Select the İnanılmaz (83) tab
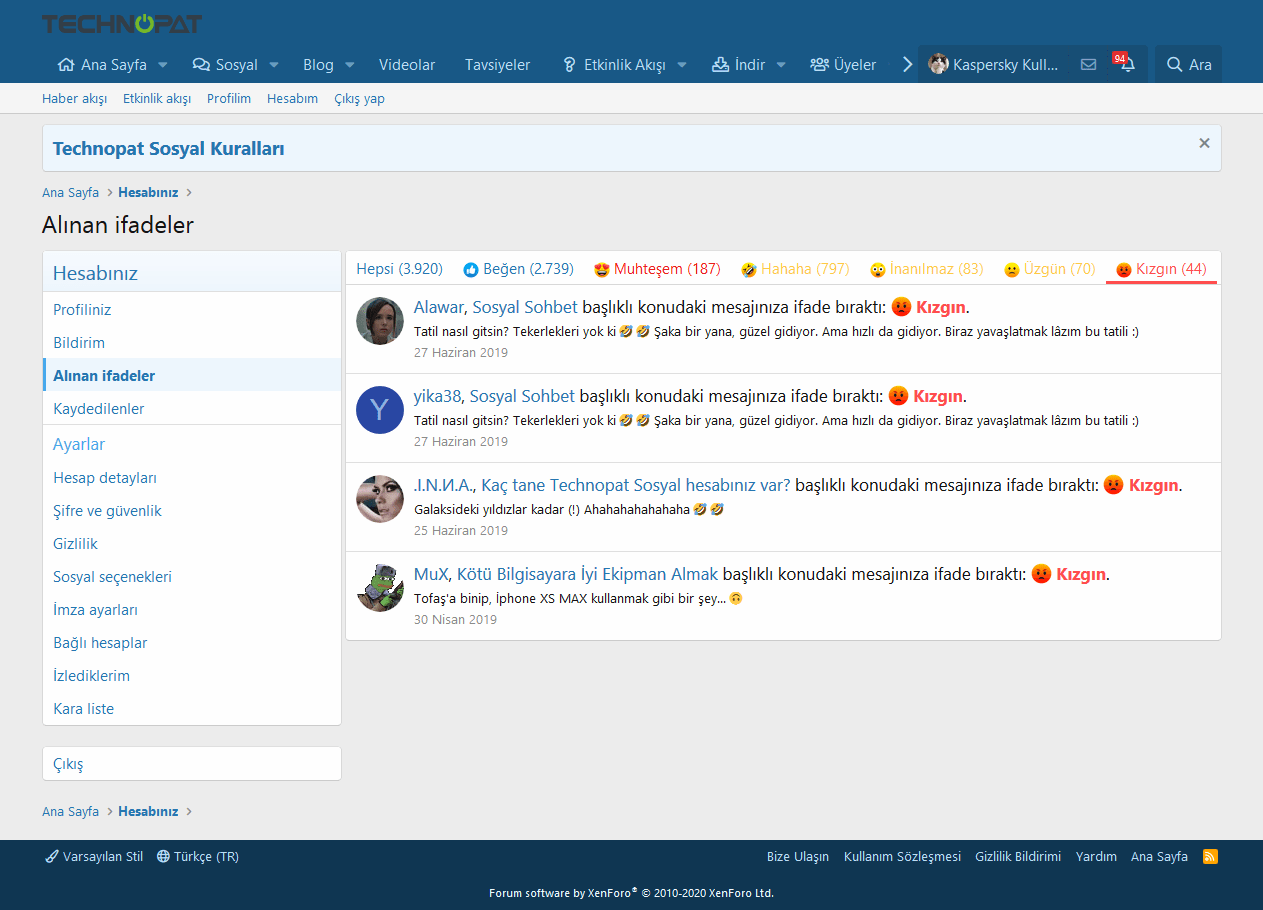1263x910 pixels. (927, 269)
